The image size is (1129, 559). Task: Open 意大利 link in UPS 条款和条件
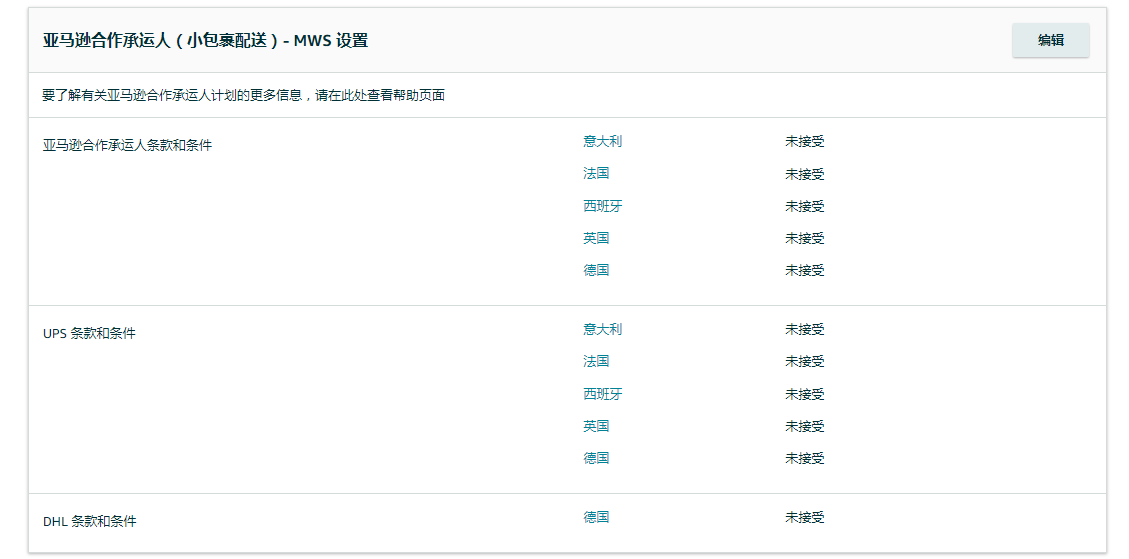(603, 329)
